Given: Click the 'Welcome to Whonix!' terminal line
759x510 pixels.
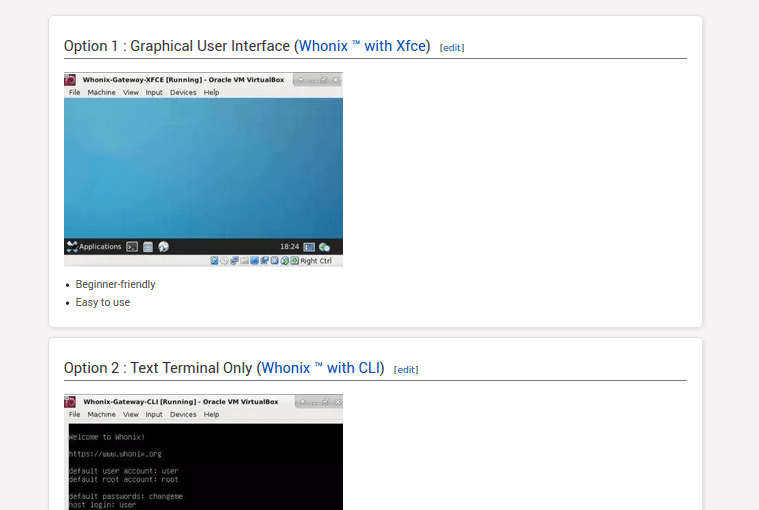Looking at the screenshot, I should (x=106, y=437).
